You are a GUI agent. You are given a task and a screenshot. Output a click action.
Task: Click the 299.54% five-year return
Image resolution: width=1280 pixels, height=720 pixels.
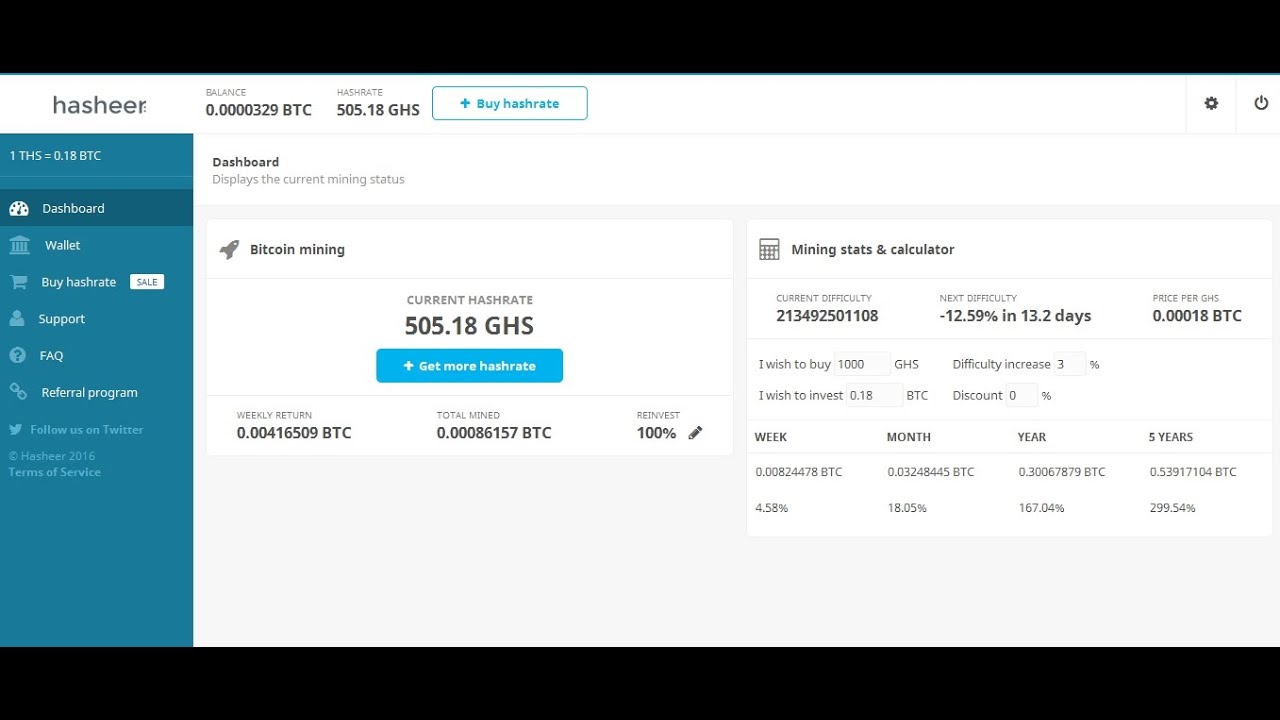pyautogui.click(x=1173, y=508)
